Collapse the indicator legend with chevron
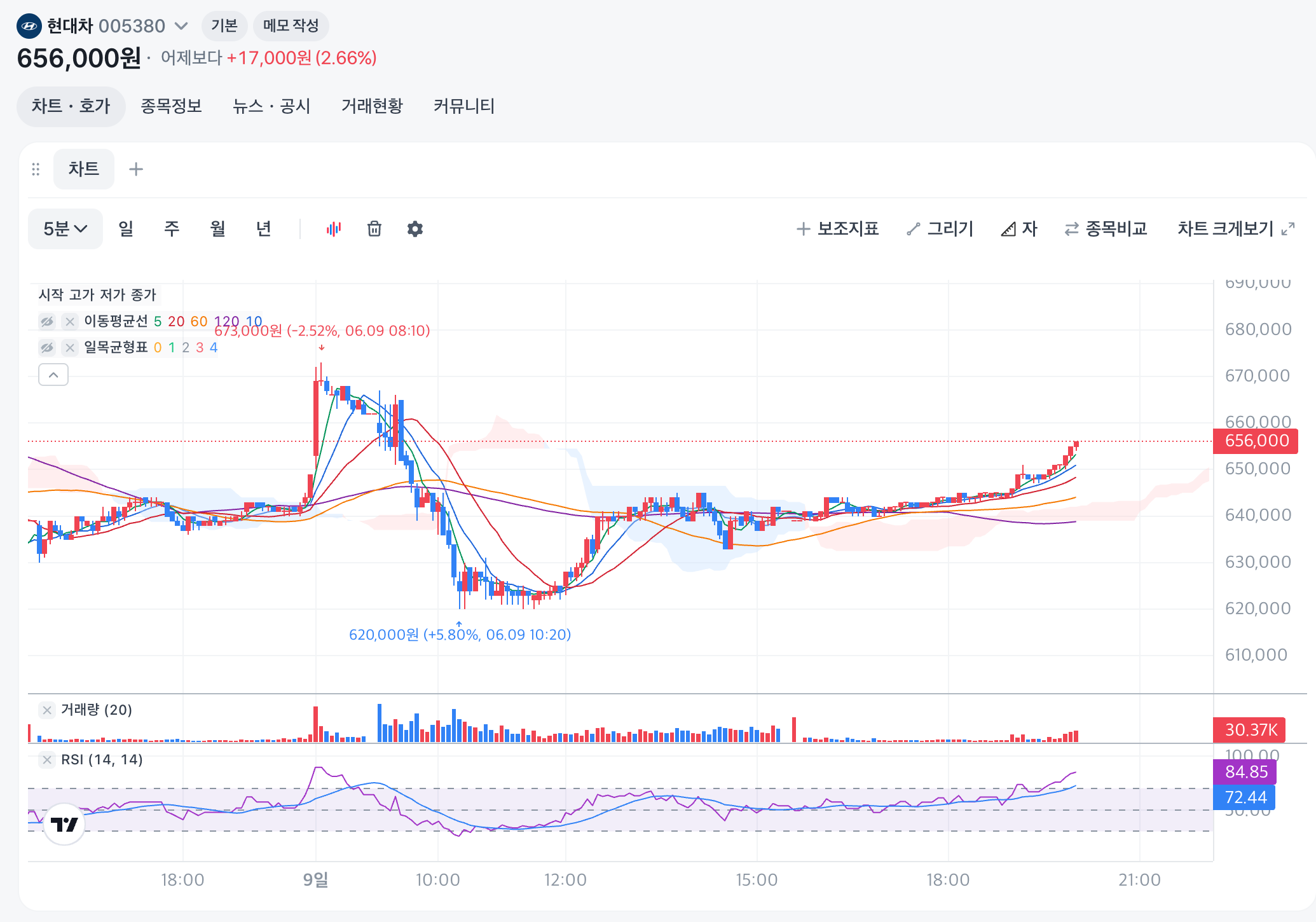Image resolution: width=1316 pixels, height=922 pixels. pyautogui.click(x=53, y=375)
